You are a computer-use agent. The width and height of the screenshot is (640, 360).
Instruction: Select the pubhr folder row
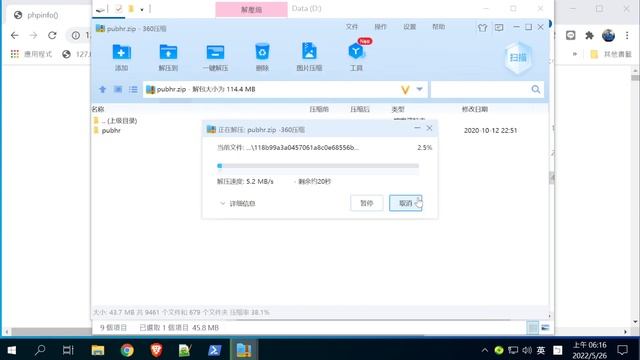pos(320,131)
